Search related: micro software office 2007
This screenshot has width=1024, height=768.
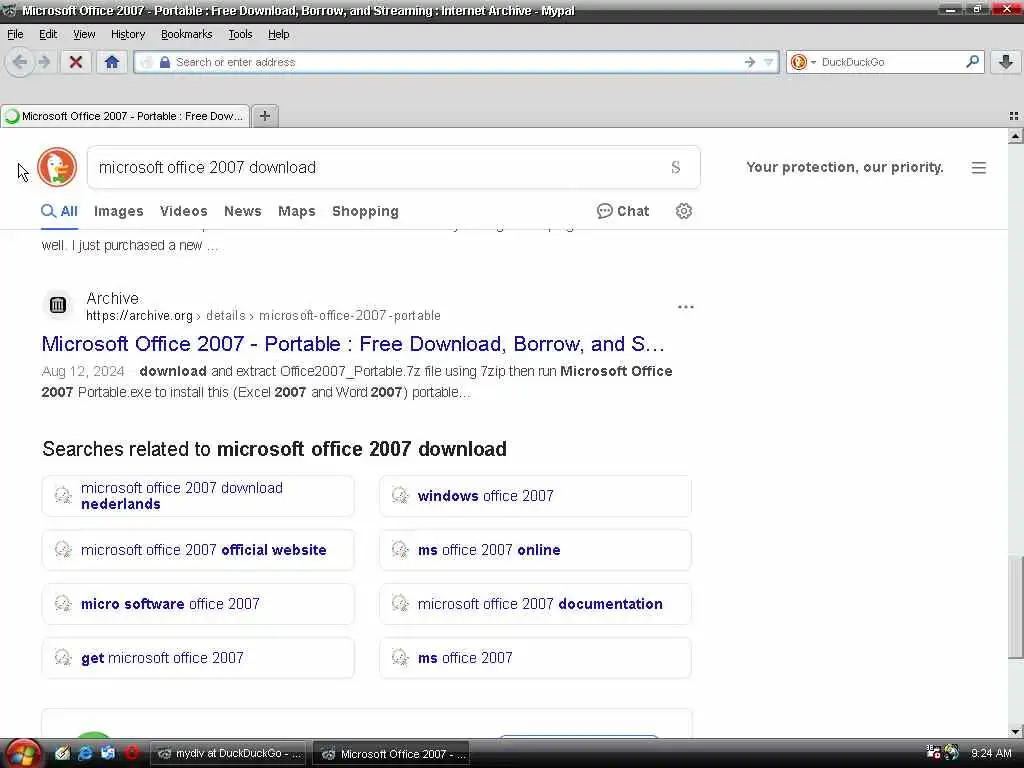[x=198, y=603]
